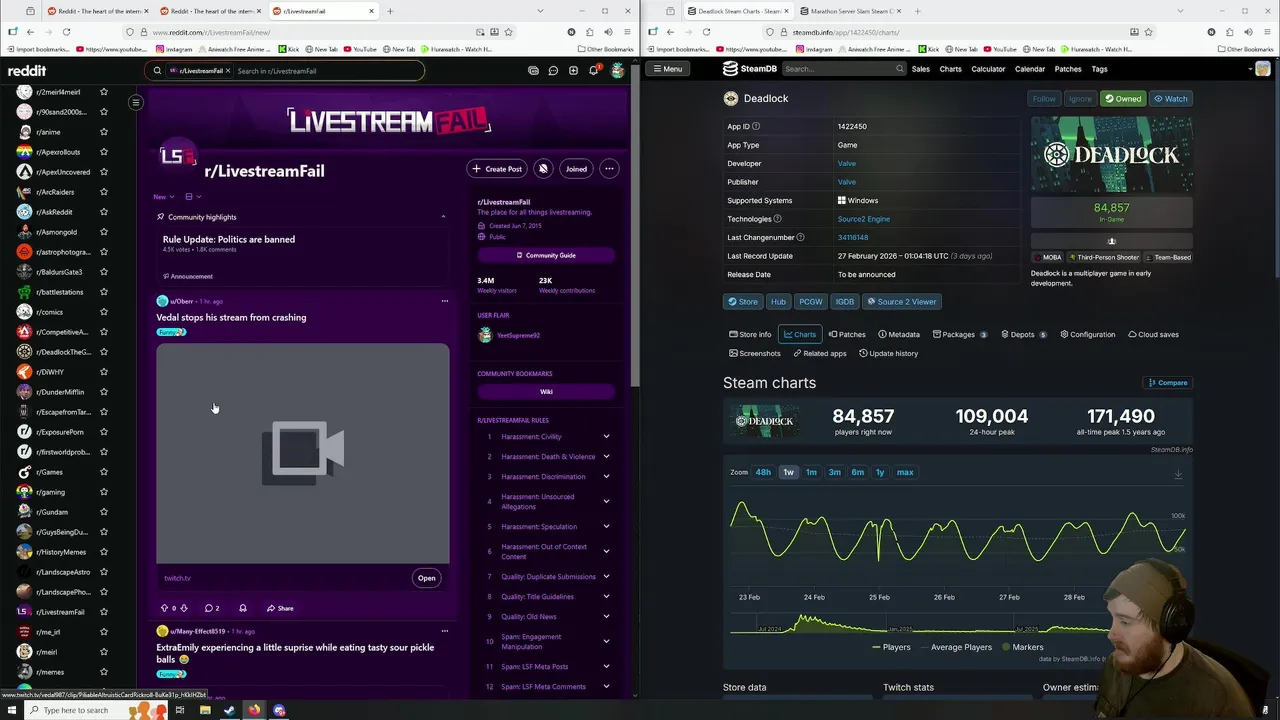Viewport: 1280px width, 720px height.
Task: Open Deadlock Steam Store link button
Action: (x=742, y=302)
